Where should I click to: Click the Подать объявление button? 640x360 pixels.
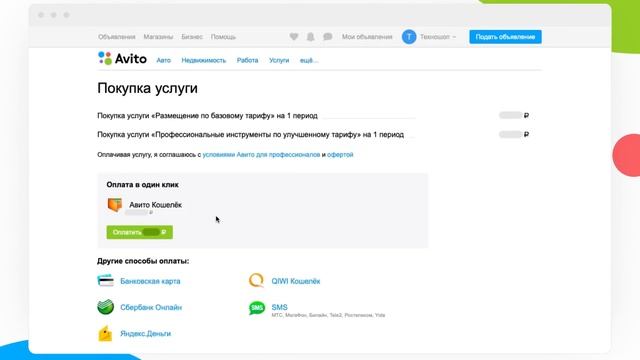pos(505,37)
